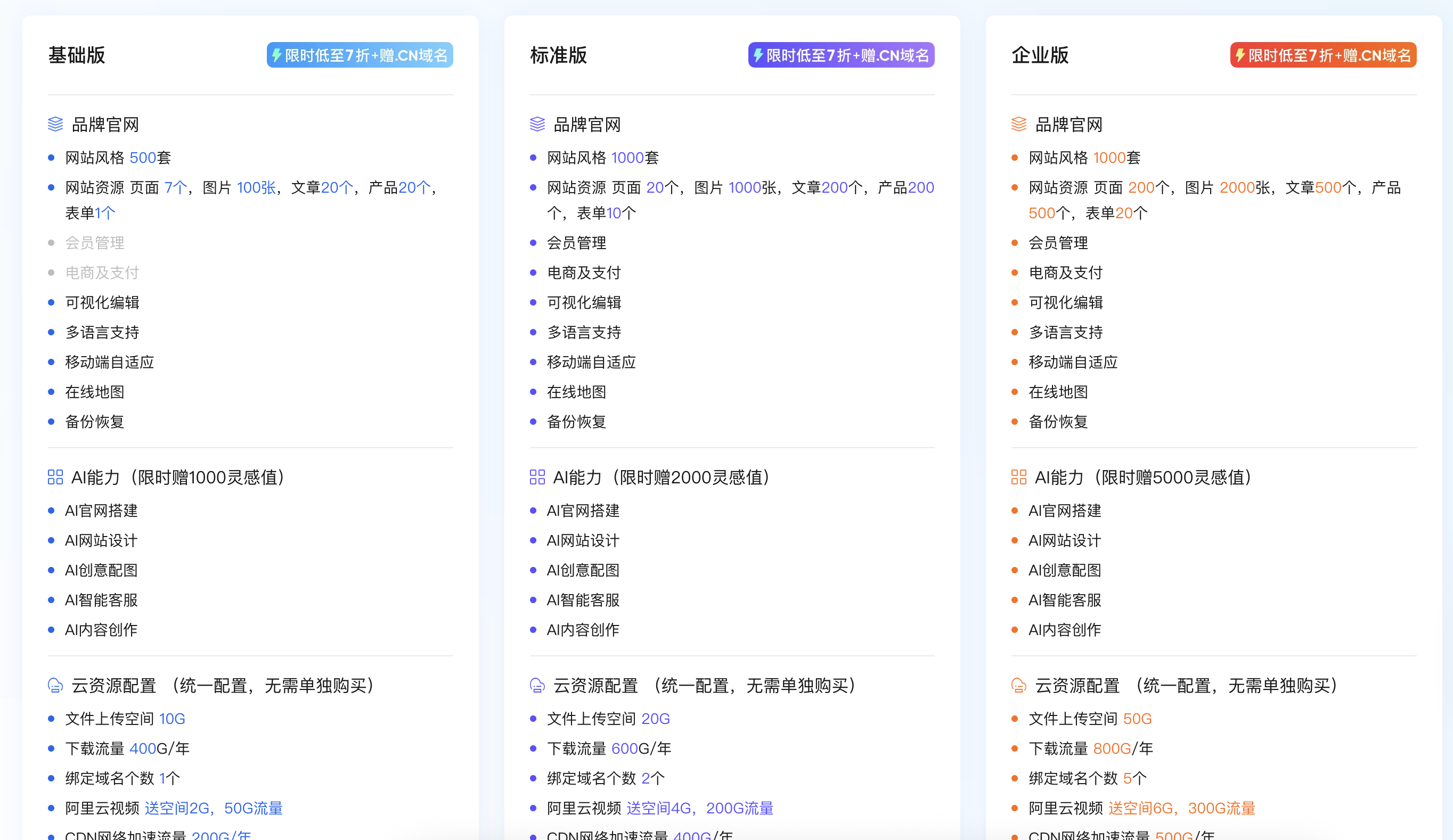Select the 会员管理 bullet item in 标准版
The height and width of the screenshot is (840, 1453).
tap(577, 243)
